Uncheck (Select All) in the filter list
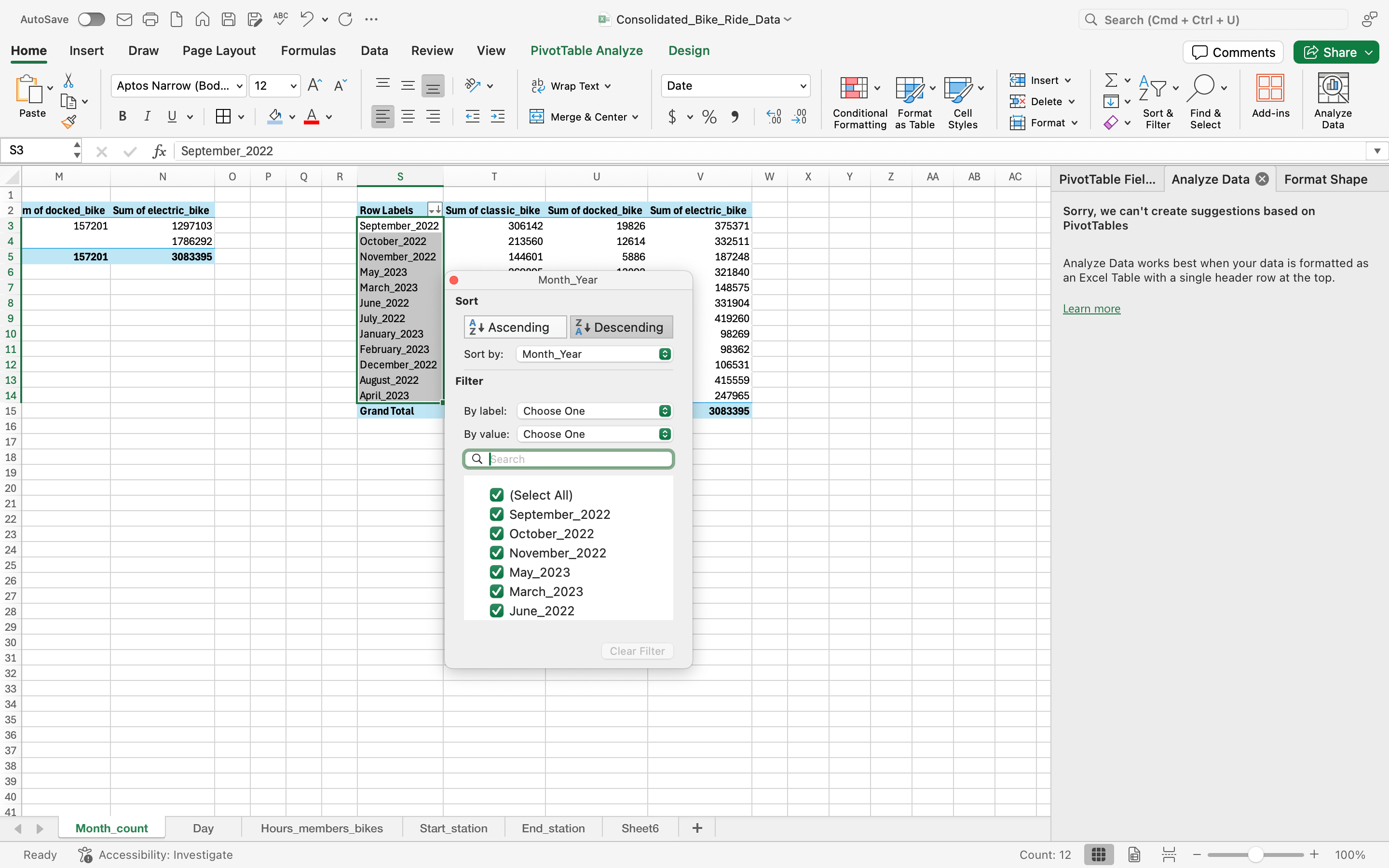 [496, 494]
